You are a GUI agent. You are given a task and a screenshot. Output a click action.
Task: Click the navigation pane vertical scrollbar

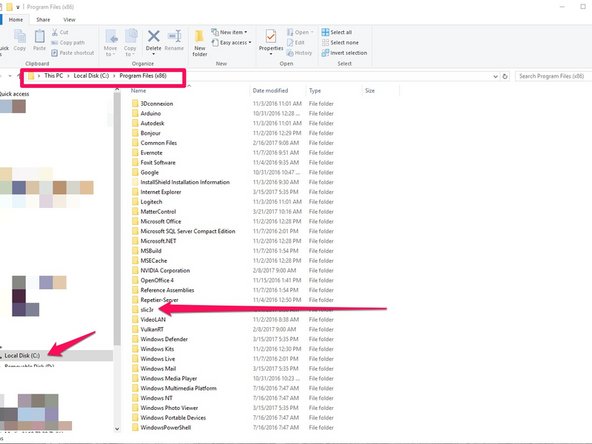coord(117,219)
